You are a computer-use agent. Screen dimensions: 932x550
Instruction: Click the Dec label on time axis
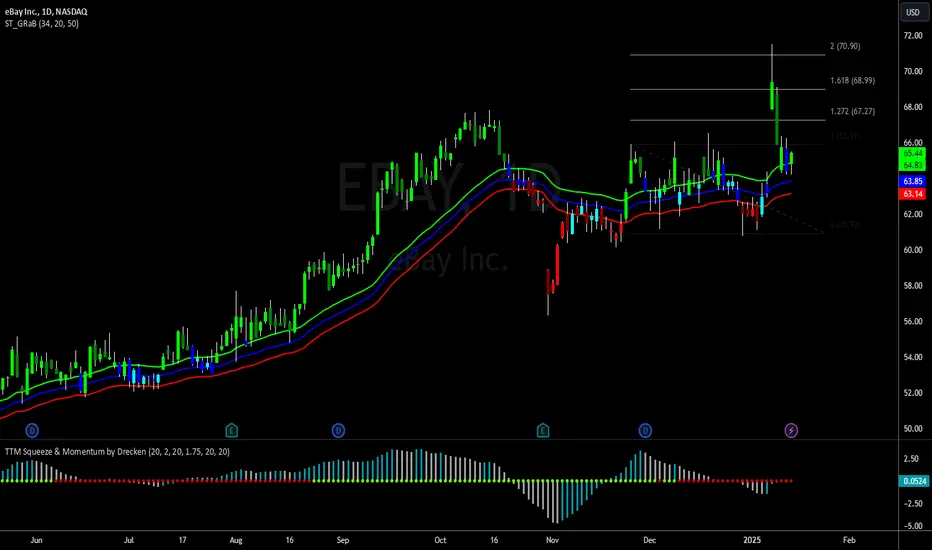650,540
